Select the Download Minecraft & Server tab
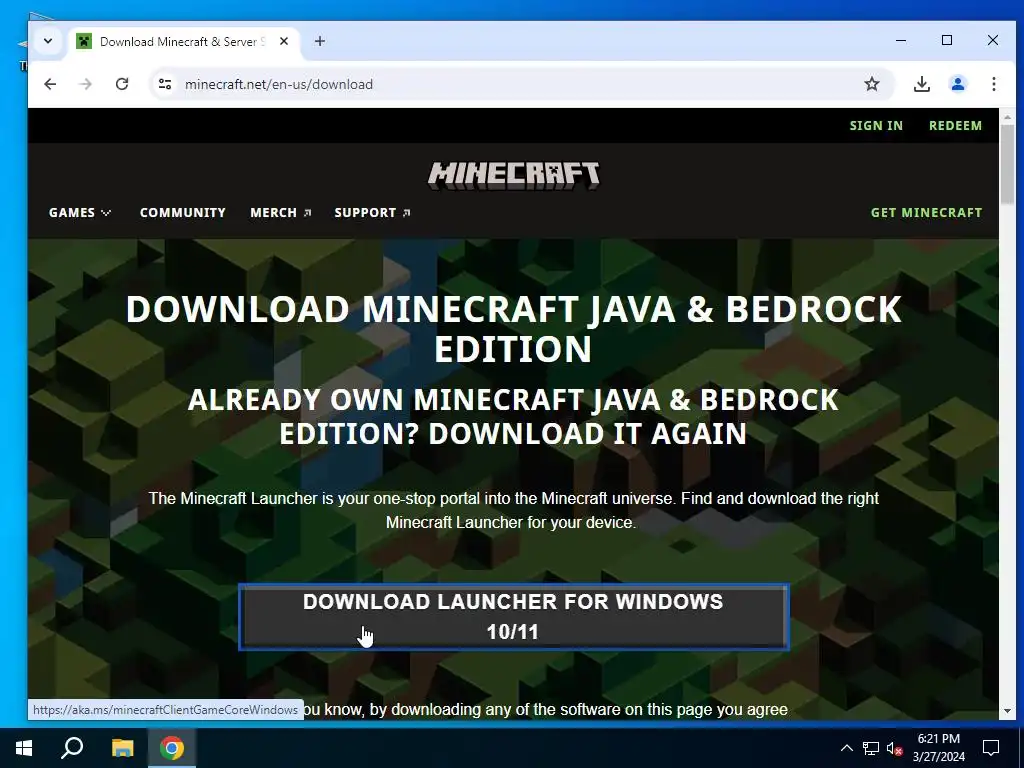 point(182,41)
